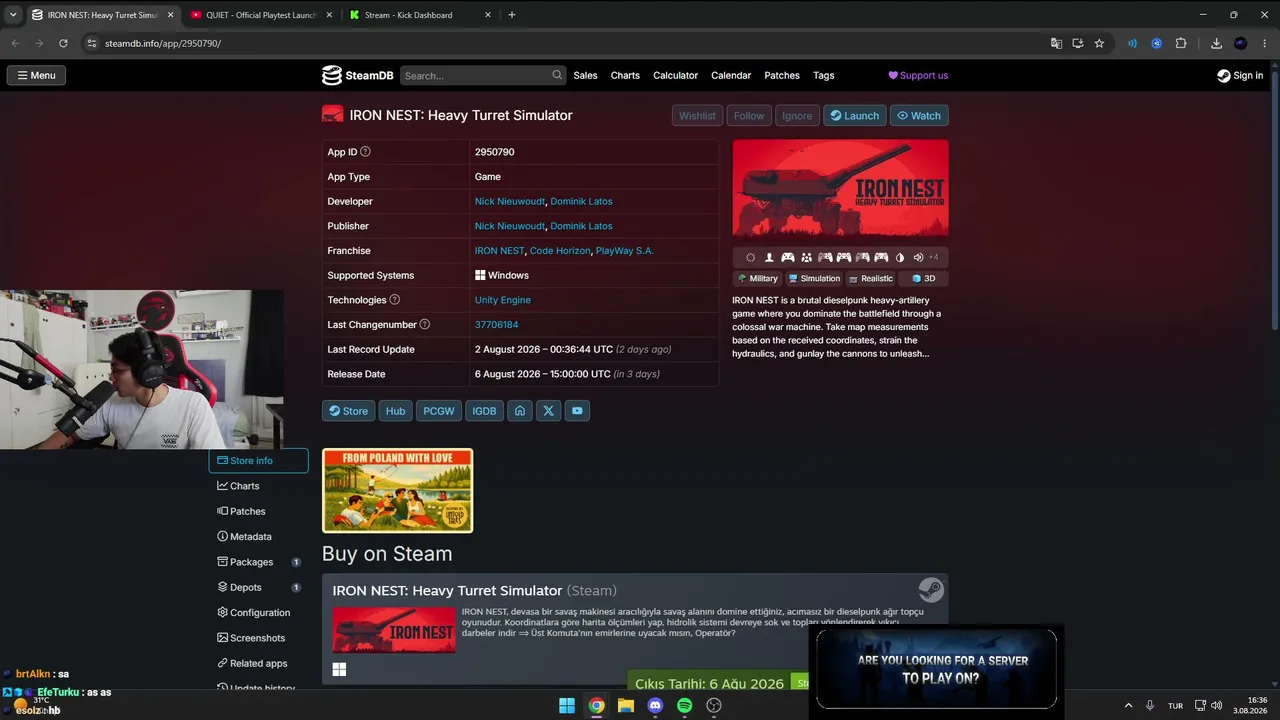1280x720 pixels.
Task: Select the Patches sidebar tab
Action: pyautogui.click(x=258, y=511)
